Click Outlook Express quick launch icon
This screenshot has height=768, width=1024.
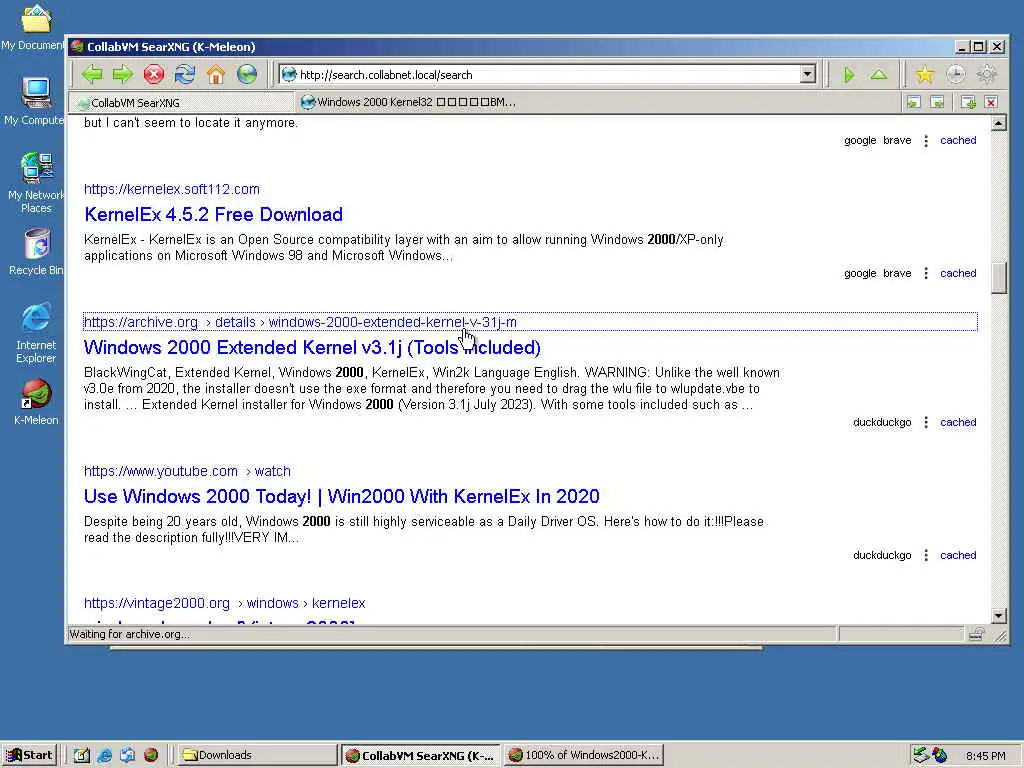coord(127,755)
